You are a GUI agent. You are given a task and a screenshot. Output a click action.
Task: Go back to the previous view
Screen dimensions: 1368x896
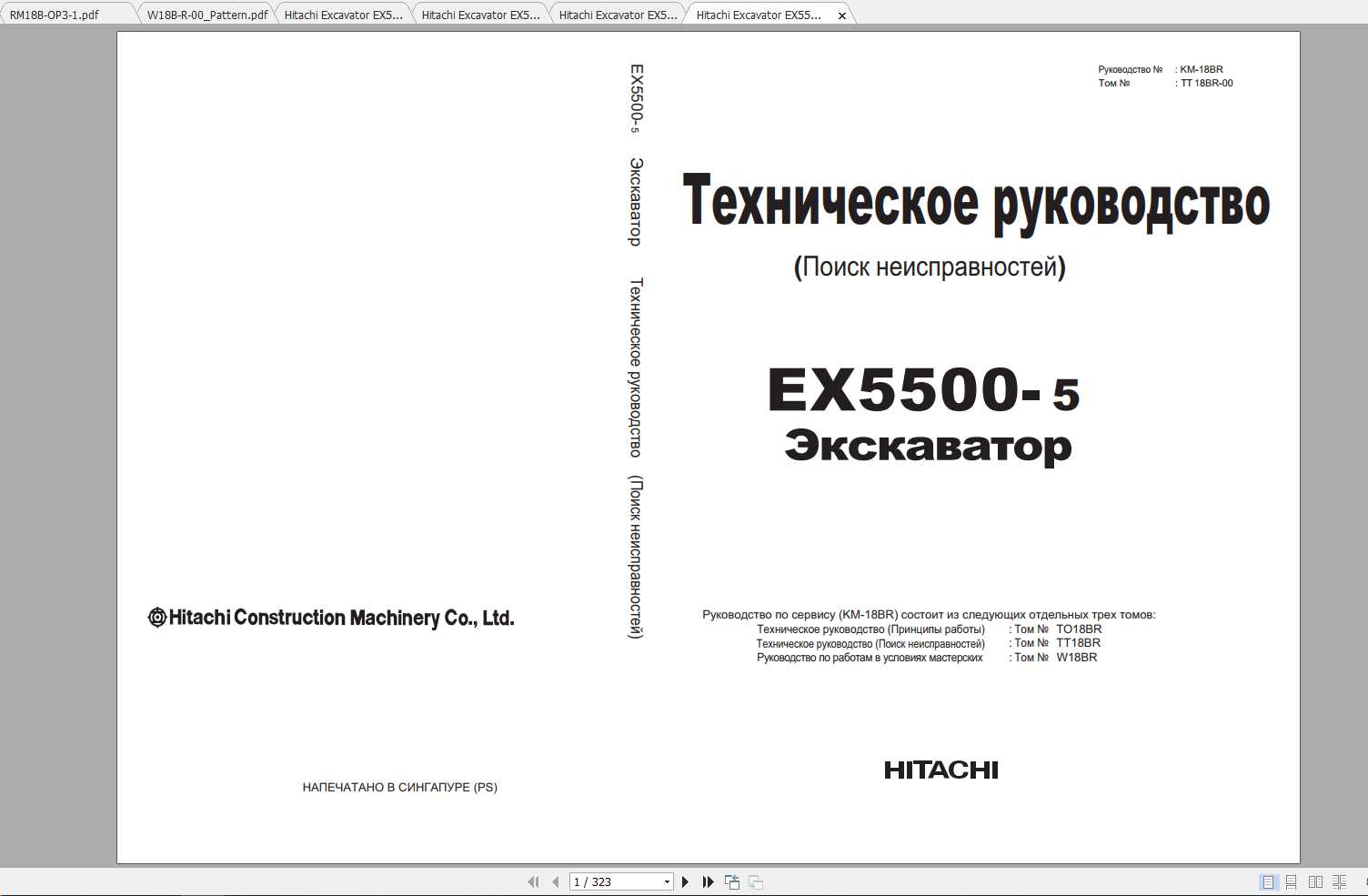pyautogui.click(x=732, y=881)
